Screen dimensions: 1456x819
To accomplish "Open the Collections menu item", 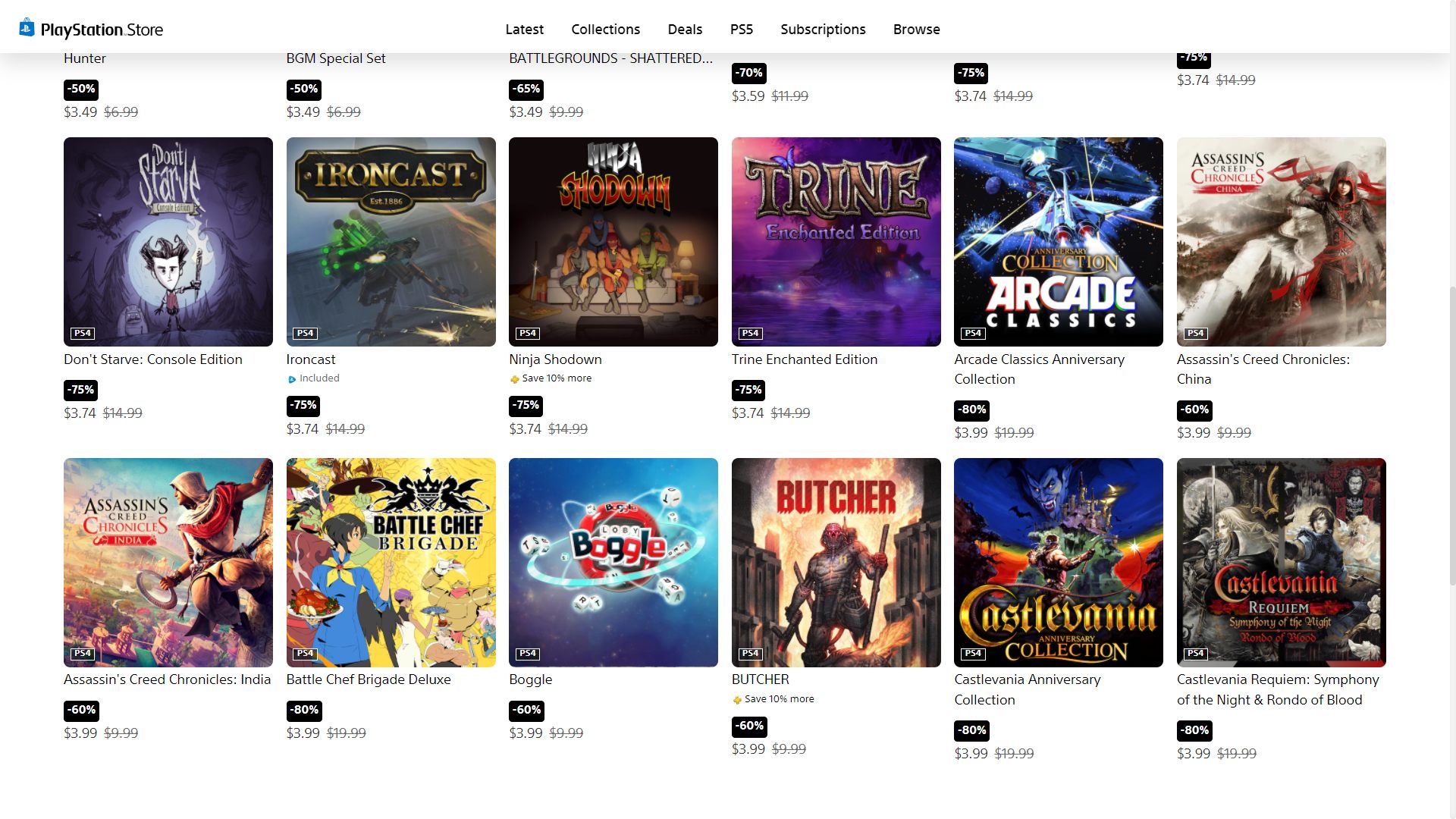I will click(605, 30).
